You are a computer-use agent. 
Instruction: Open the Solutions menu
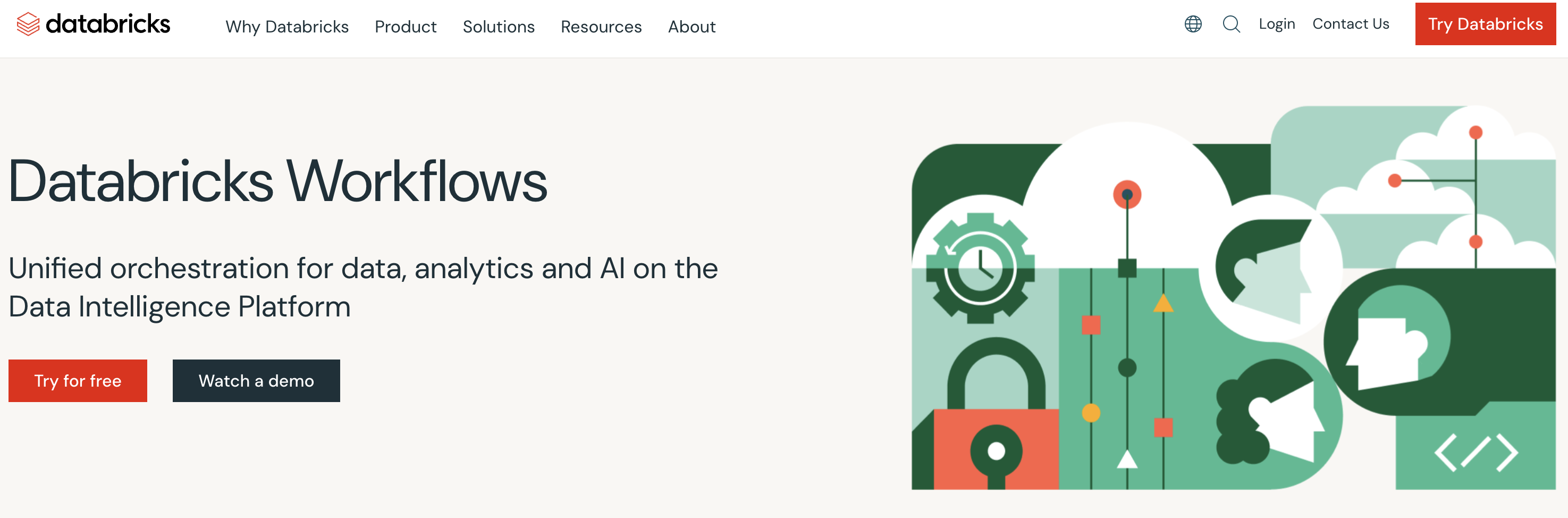(499, 27)
